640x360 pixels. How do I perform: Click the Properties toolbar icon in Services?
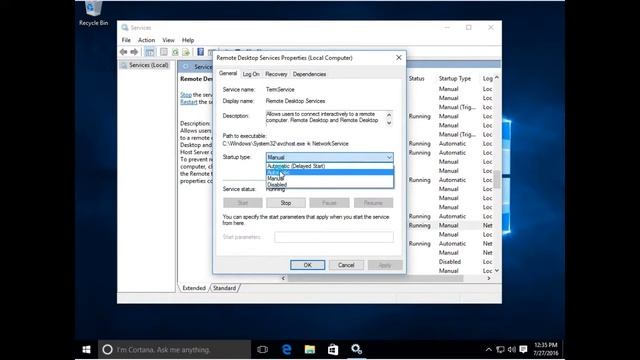click(x=164, y=52)
